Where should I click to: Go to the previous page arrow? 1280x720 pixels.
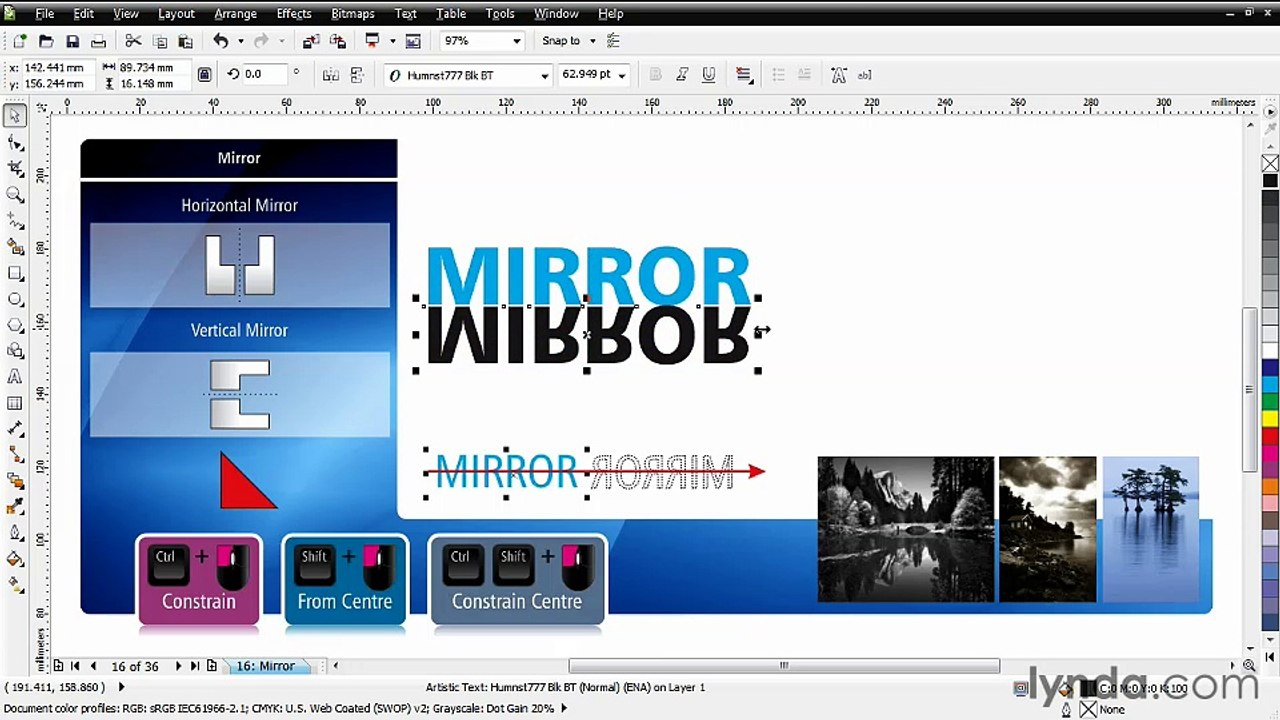tap(93, 666)
